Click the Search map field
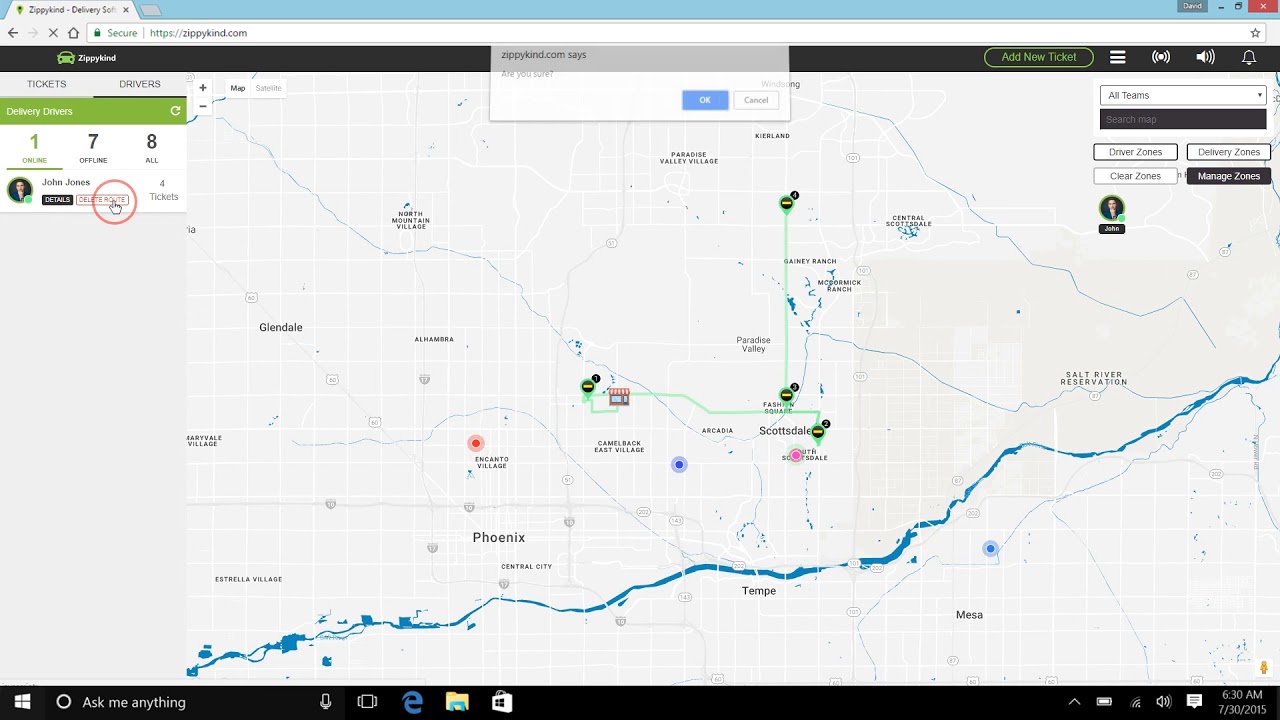 (x=1183, y=119)
